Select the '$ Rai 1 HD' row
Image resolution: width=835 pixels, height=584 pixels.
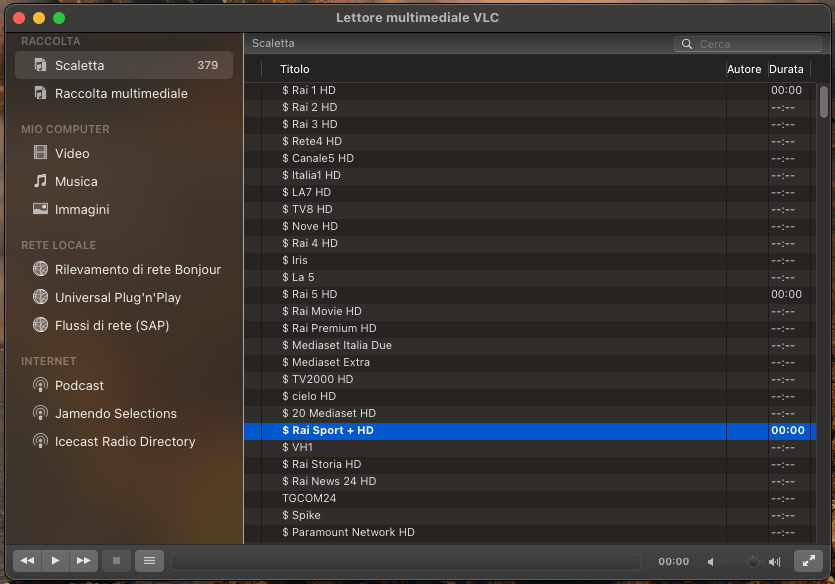coord(530,91)
